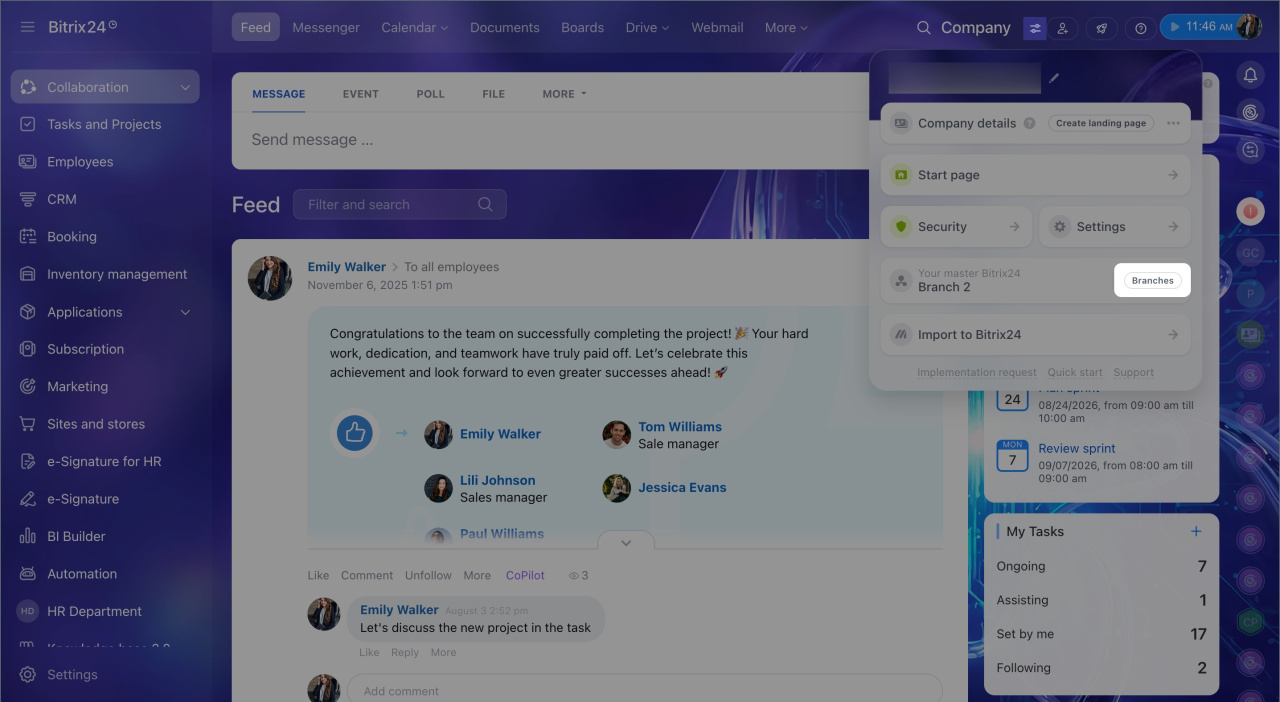1280x702 pixels.
Task: Open the notifications bell icon
Action: click(x=1250, y=75)
